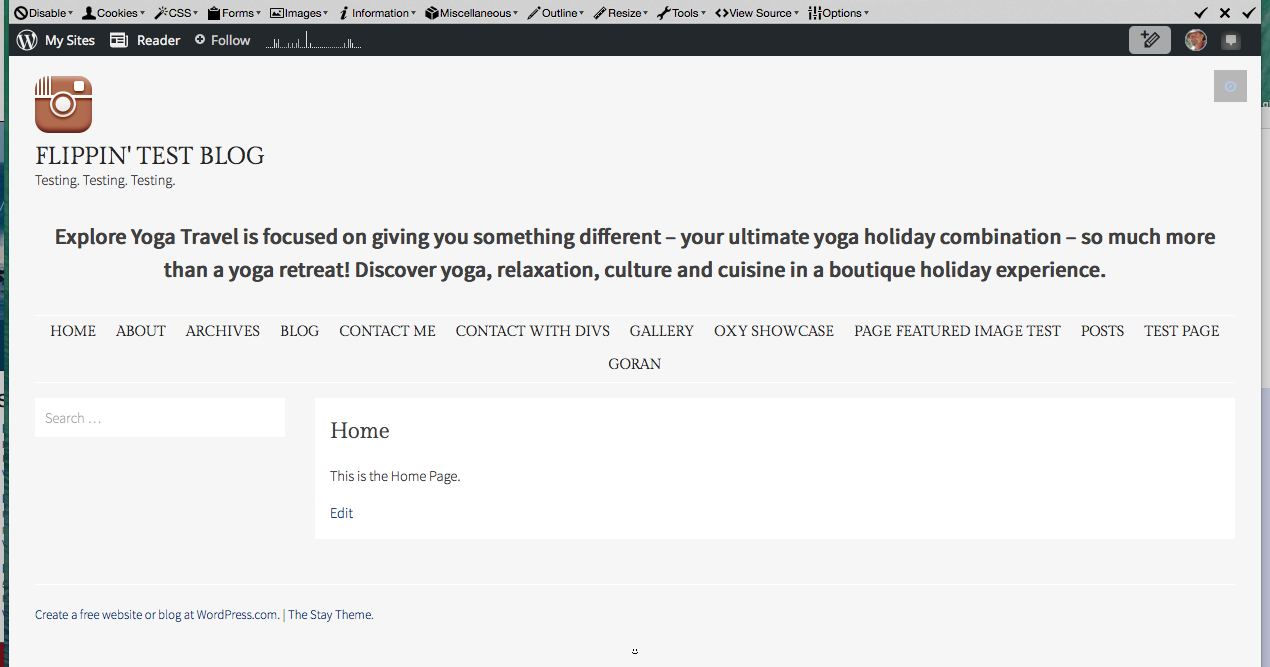Image resolution: width=1270 pixels, height=667 pixels.
Task: Open the Contact Me menu item
Action: click(387, 331)
